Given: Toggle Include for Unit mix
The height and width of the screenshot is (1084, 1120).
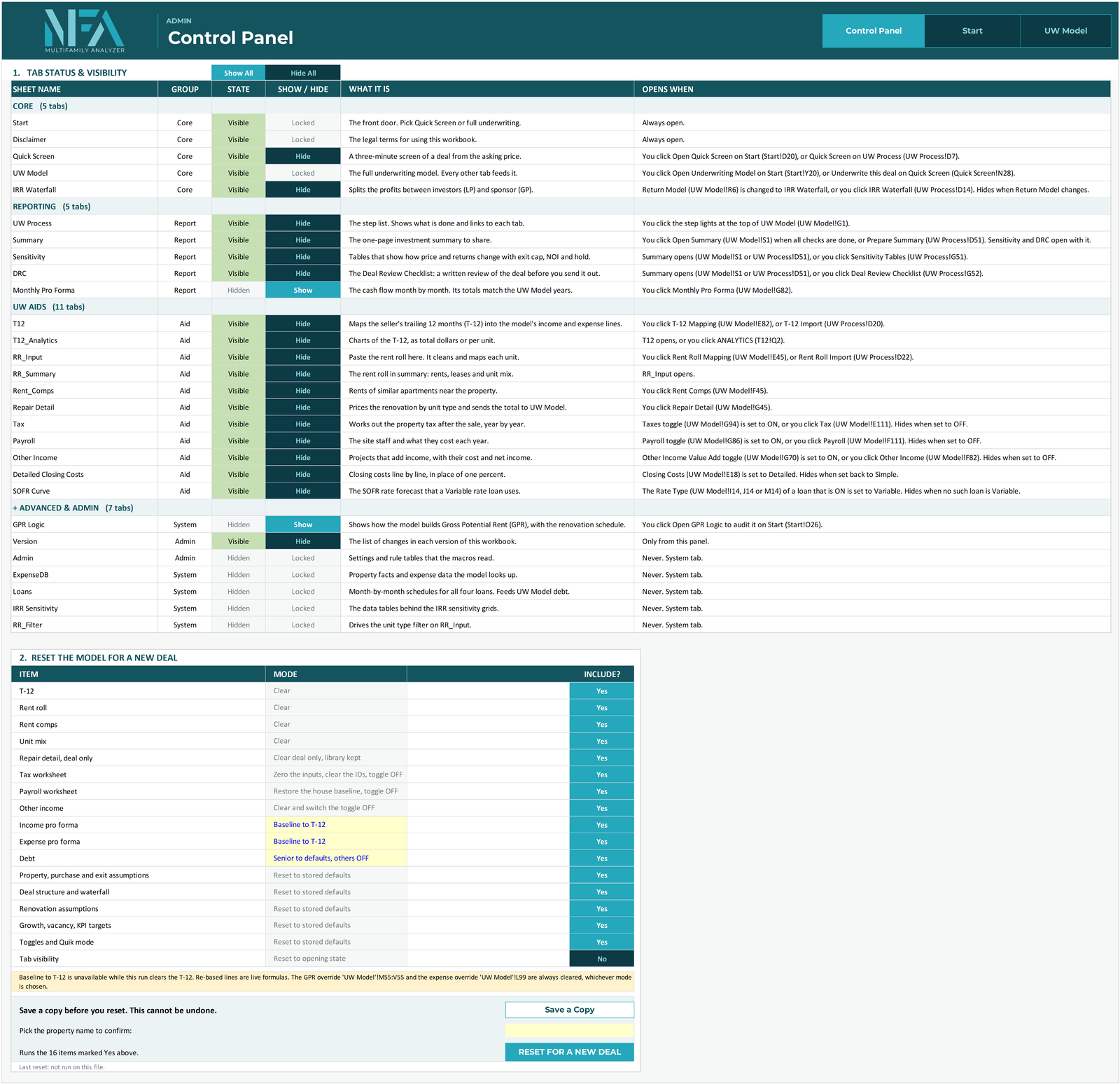Looking at the screenshot, I should (601, 742).
